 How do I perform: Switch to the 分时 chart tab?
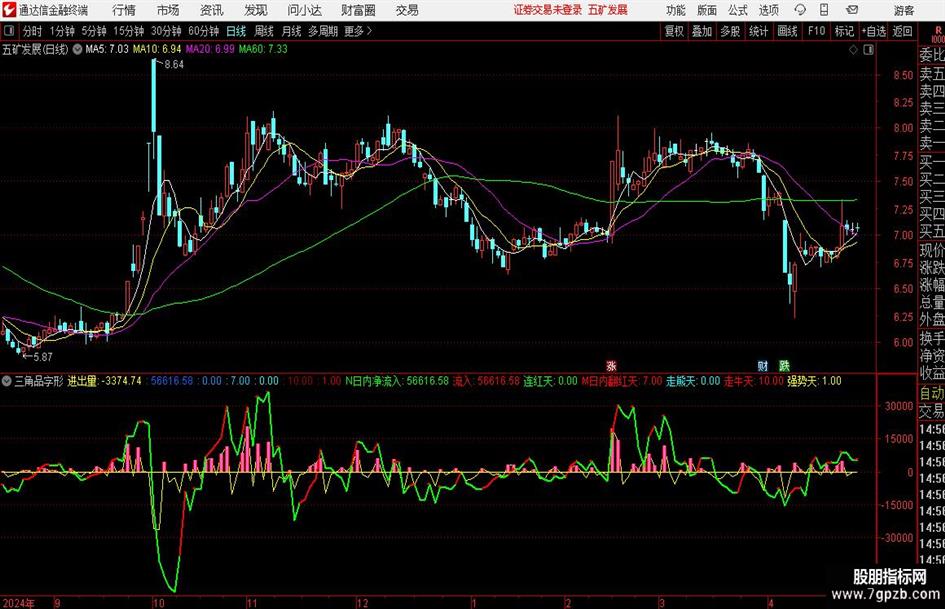[x=33, y=31]
